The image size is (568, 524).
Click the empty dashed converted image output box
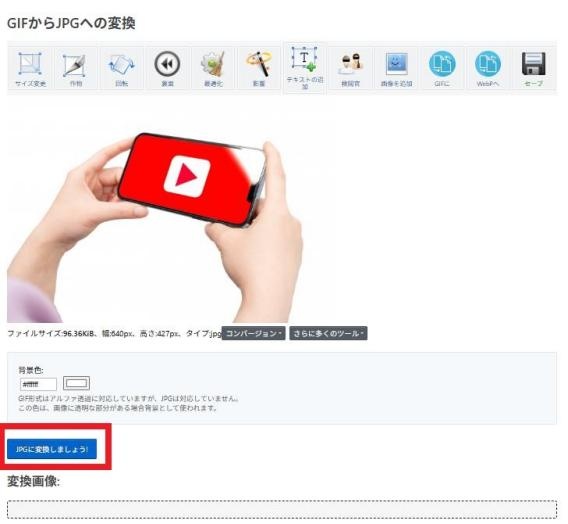click(x=282, y=510)
